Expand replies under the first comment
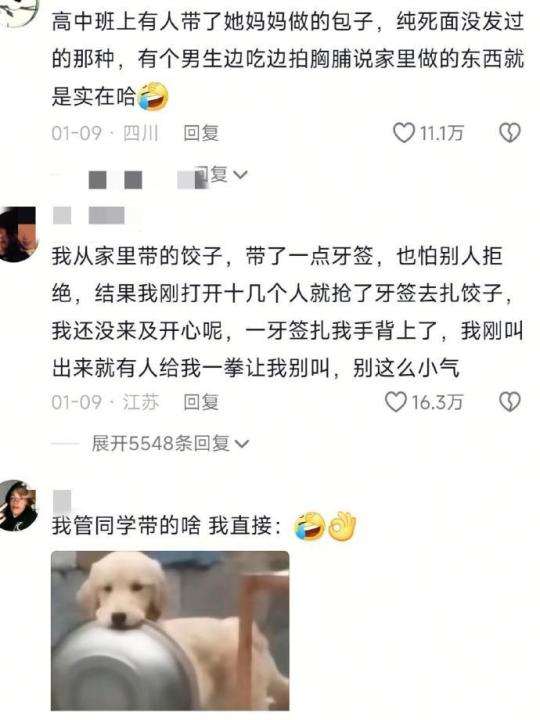 pos(220,174)
